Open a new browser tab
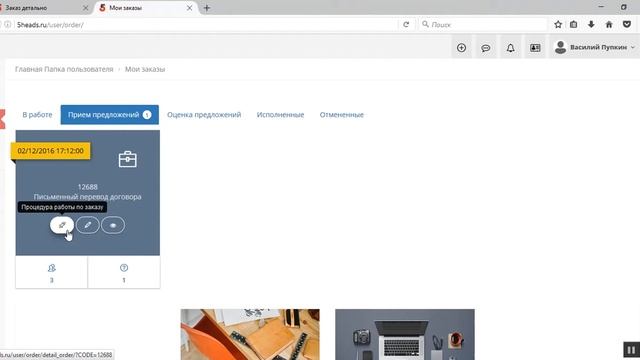 pyautogui.click(x=207, y=8)
